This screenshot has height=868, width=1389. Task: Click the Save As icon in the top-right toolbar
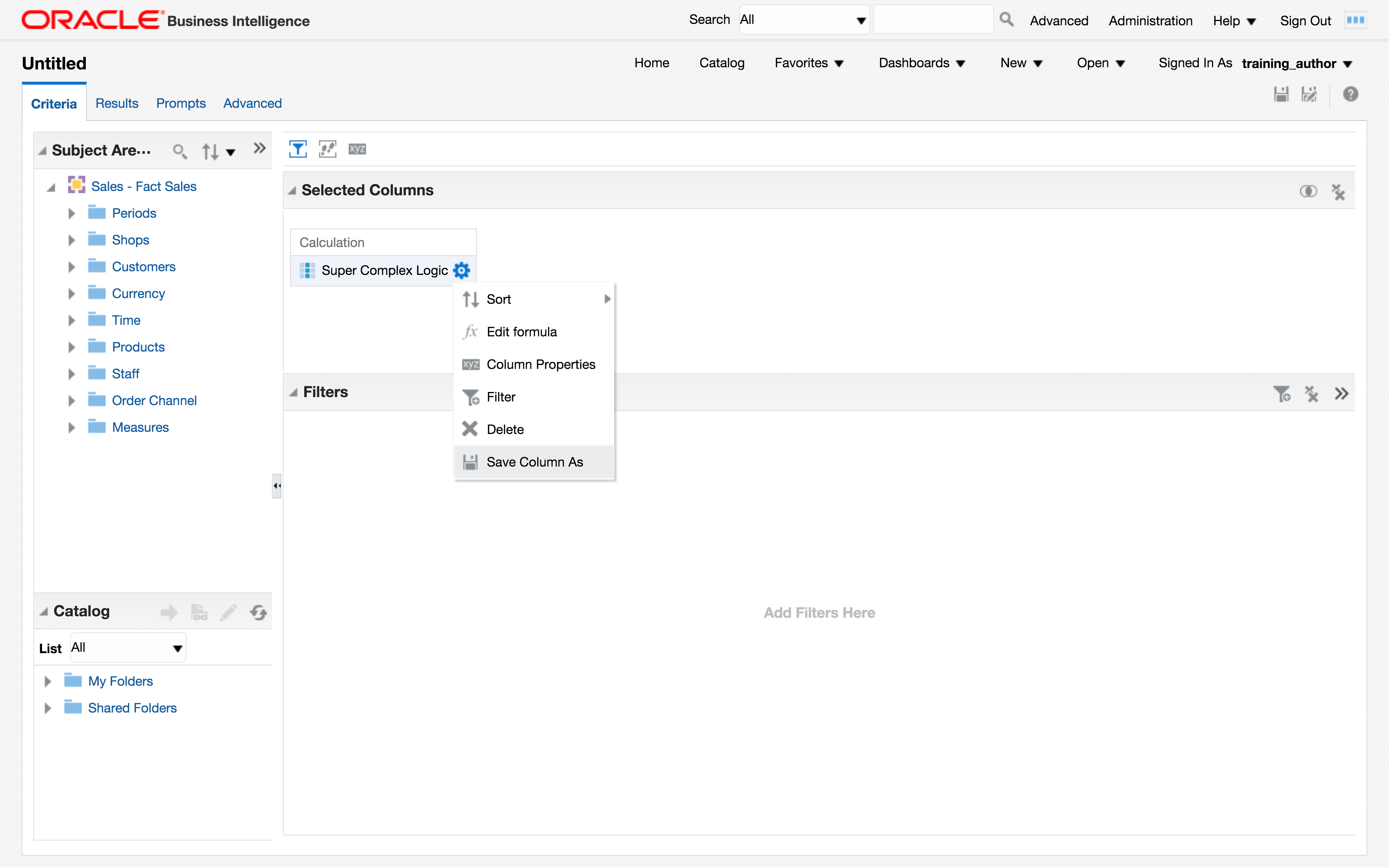click(x=1309, y=94)
